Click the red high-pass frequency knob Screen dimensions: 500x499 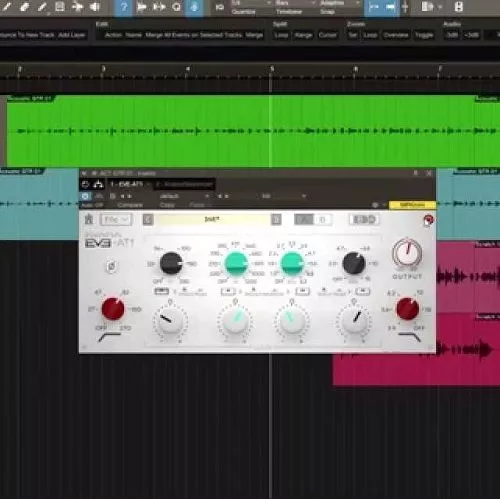[x=113, y=309]
